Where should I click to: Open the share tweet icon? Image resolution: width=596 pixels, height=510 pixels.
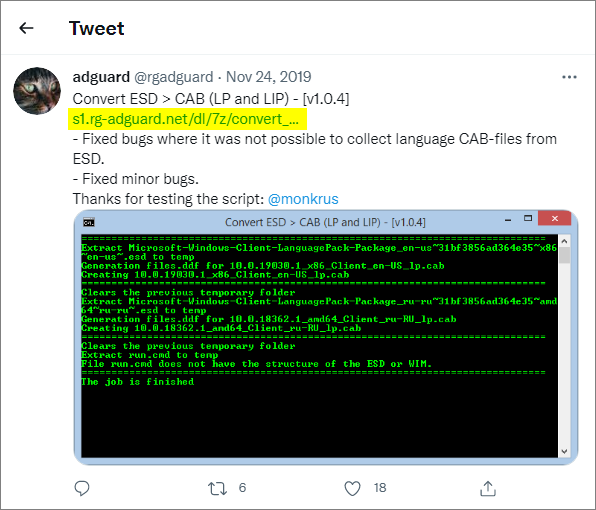488,488
